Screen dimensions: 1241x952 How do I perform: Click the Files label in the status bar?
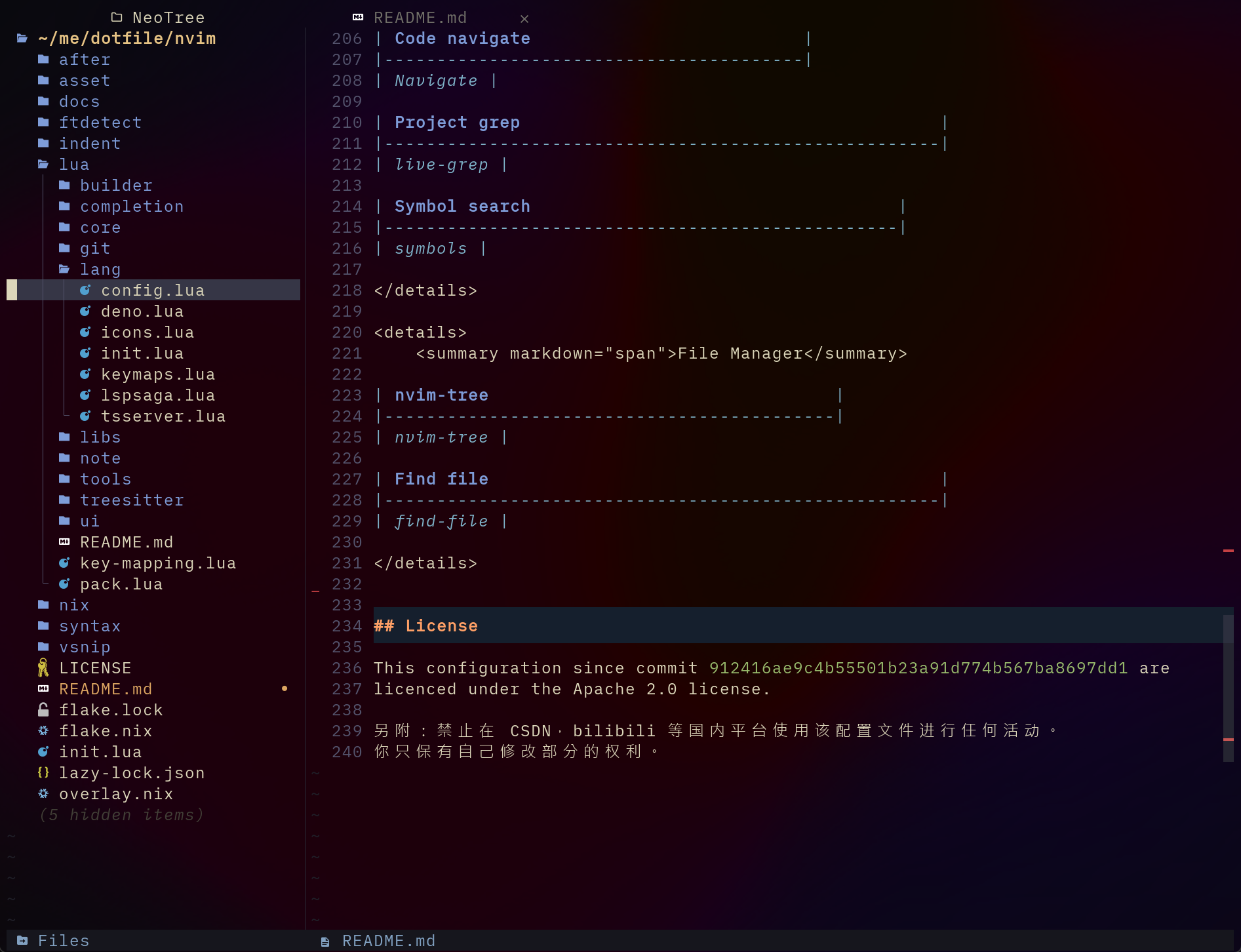(x=64, y=941)
